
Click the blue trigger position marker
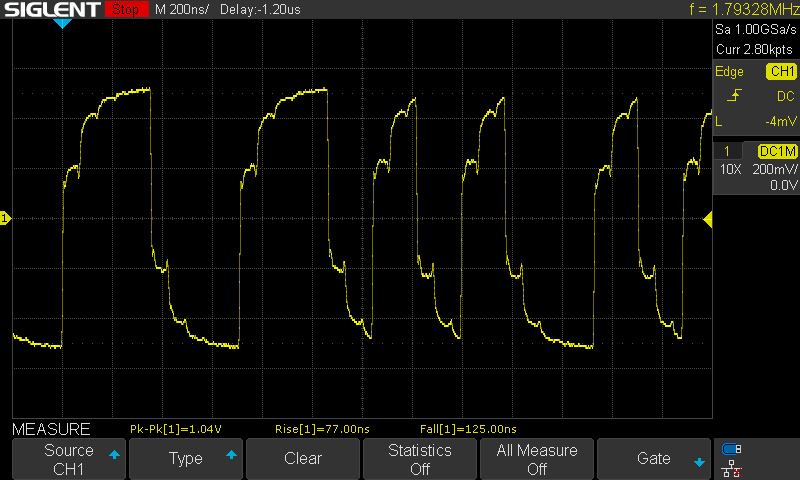(x=62, y=23)
